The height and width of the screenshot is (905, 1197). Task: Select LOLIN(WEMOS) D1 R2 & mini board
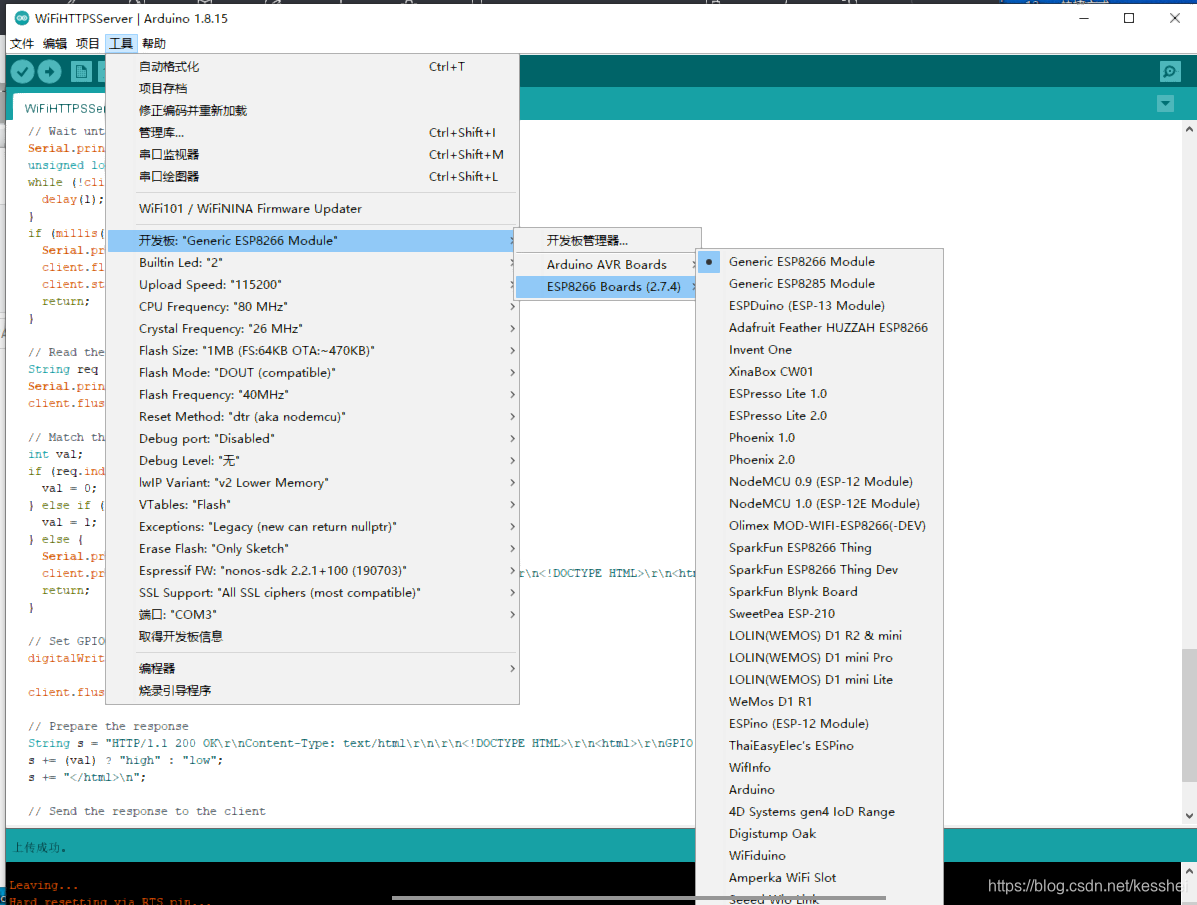[x=820, y=636]
